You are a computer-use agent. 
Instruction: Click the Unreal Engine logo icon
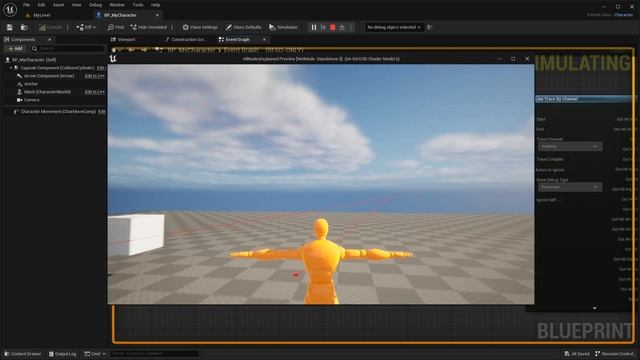[x=10, y=9]
